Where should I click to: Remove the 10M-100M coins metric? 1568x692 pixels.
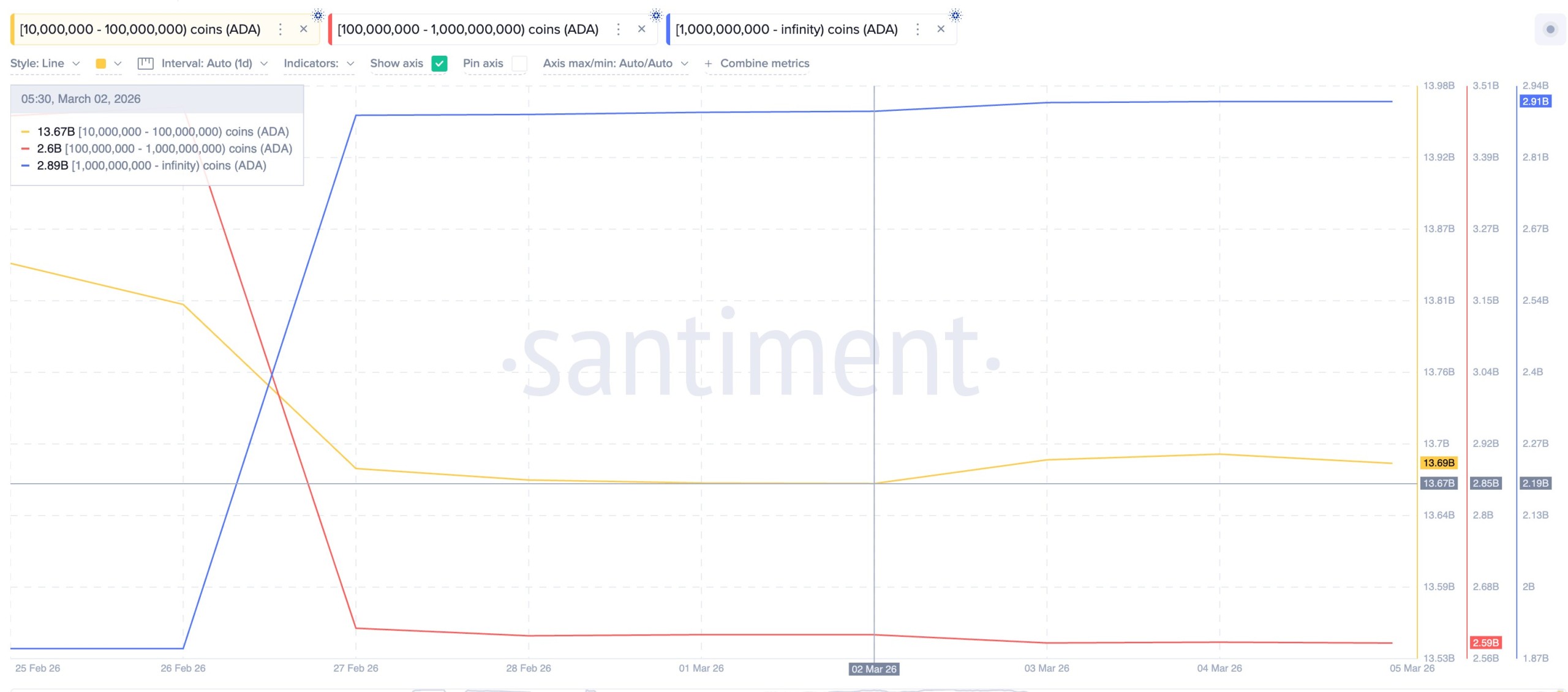point(303,29)
